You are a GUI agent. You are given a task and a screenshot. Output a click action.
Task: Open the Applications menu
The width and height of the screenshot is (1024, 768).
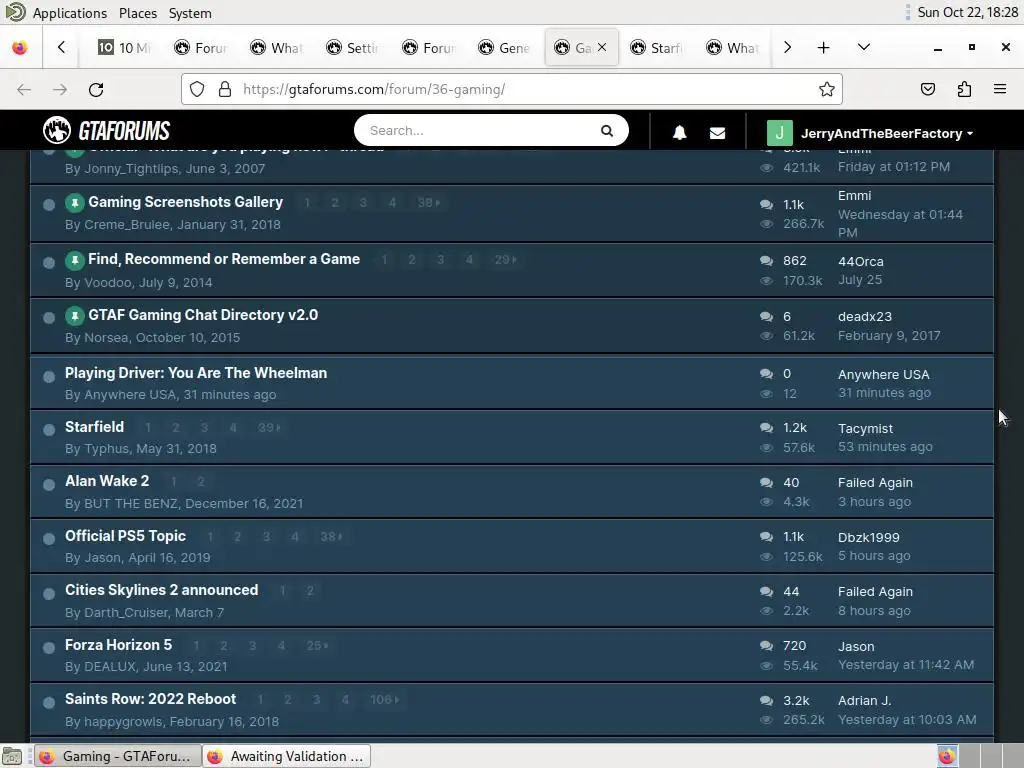[x=69, y=13]
